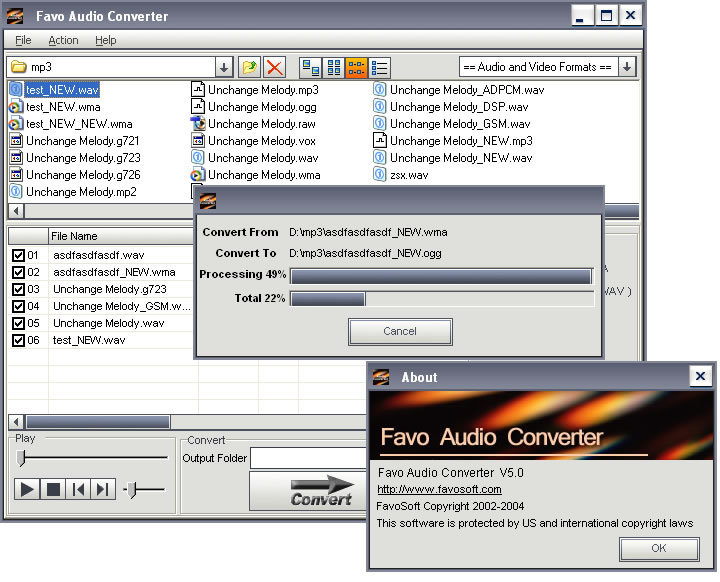Skip to next track

[x=103, y=490]
